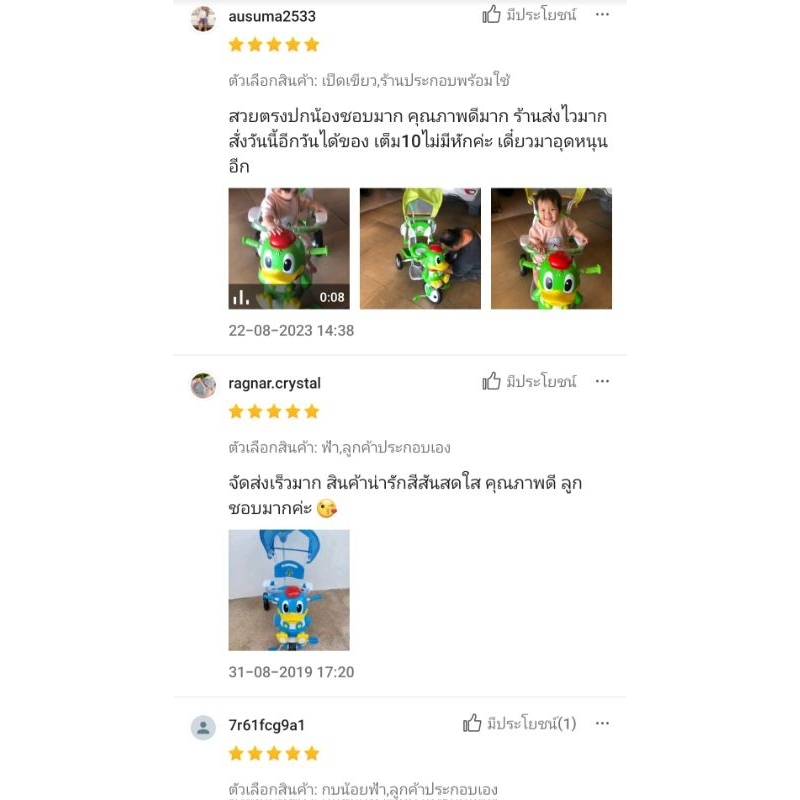Tap the five-star rating under ragnar.crystal

coord(274,411)
